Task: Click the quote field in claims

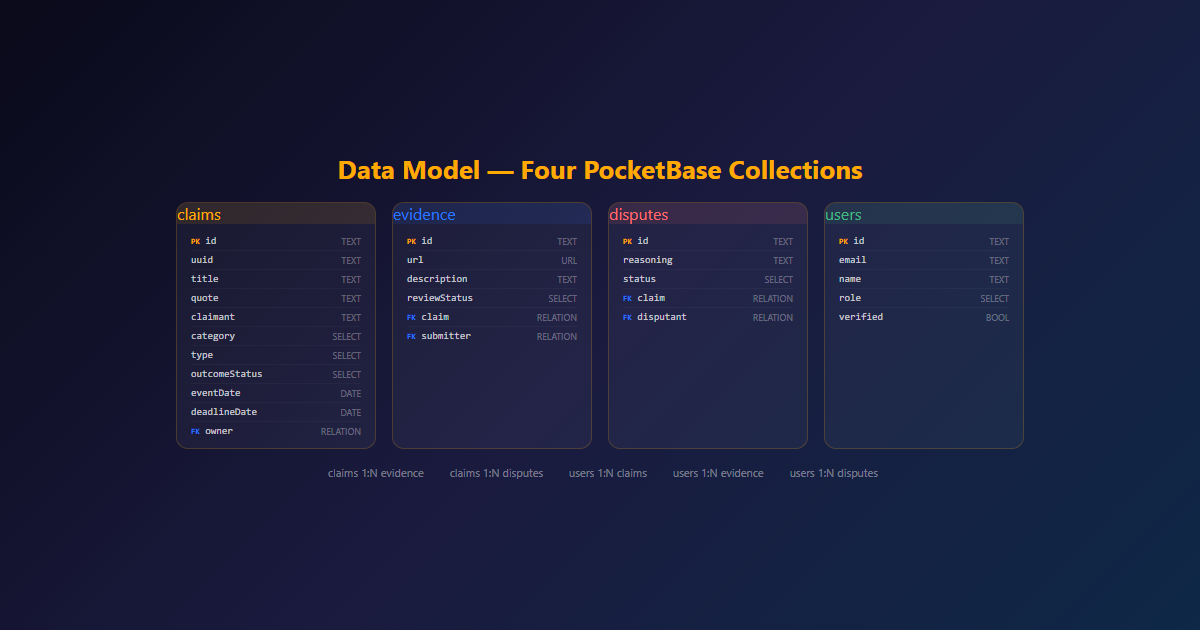Action: pyautogui.click(x=276, y=298)
